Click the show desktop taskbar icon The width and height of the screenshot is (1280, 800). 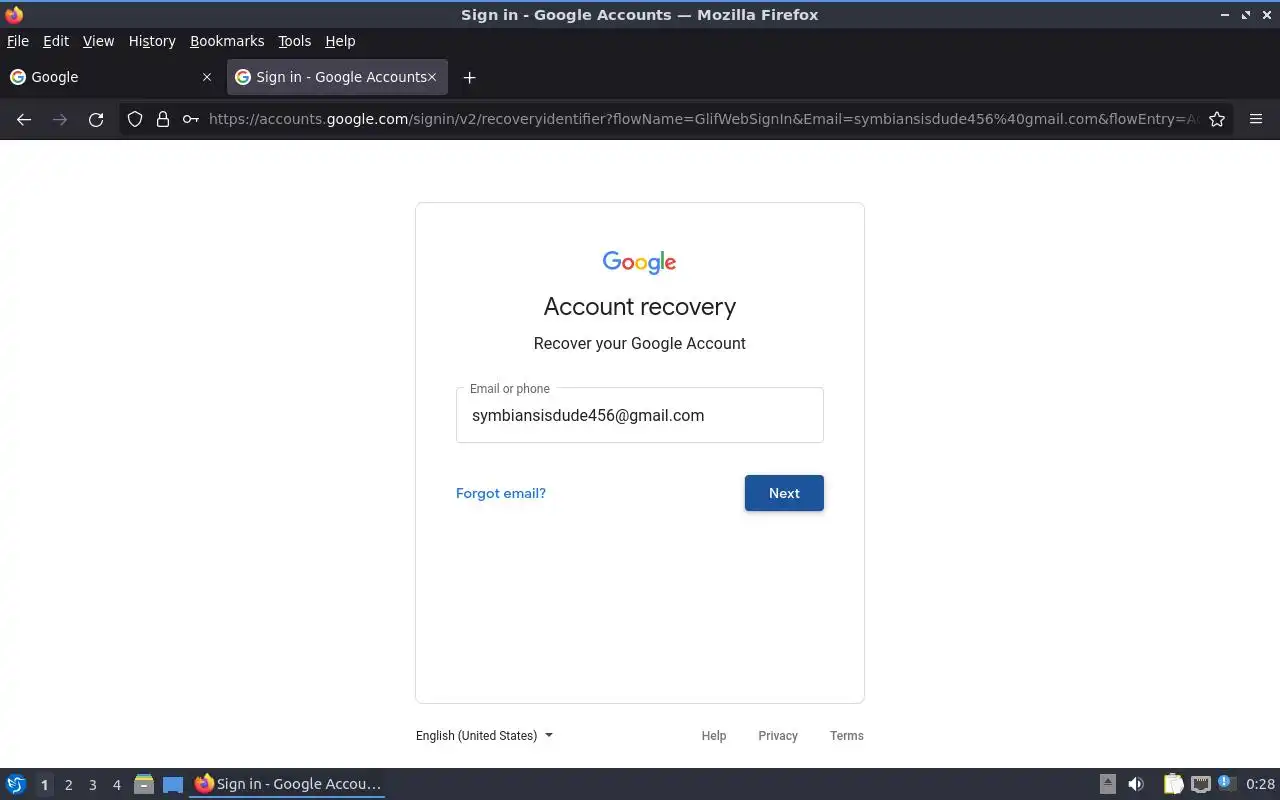[x=173, y=784]
